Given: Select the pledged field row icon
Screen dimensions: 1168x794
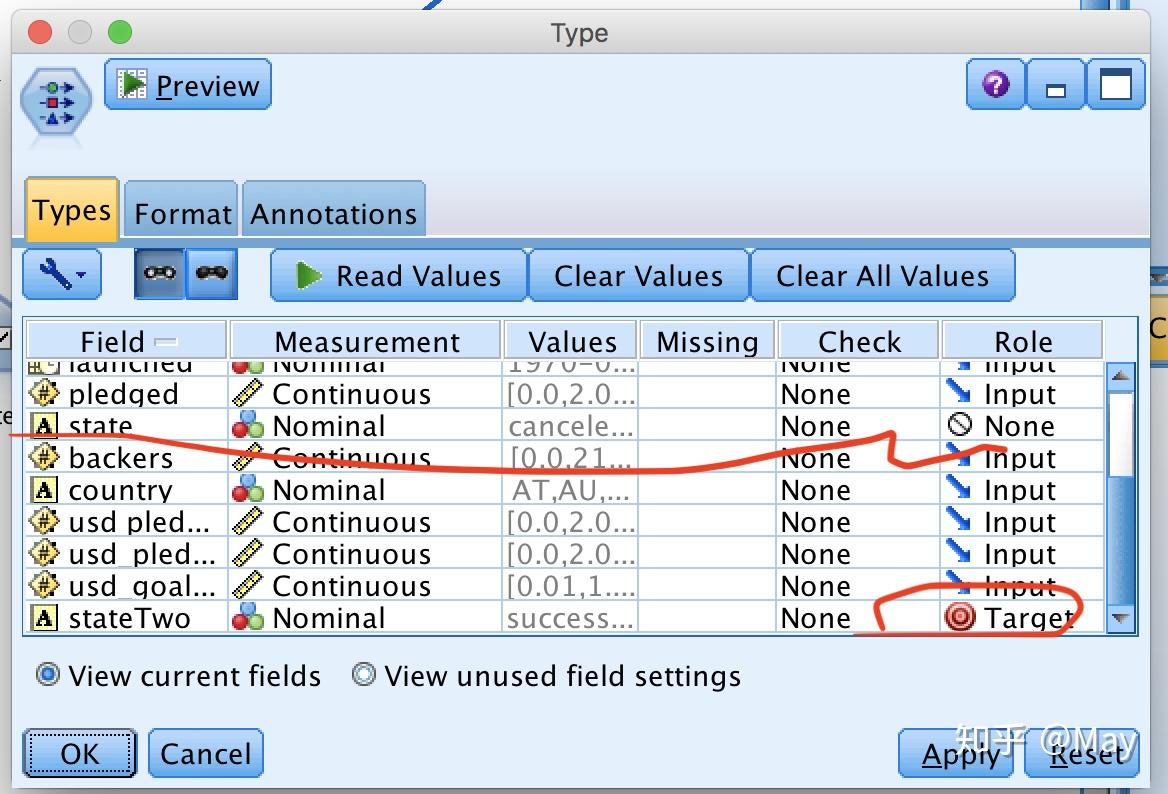Looking at the screenshot, I should (44, 393).
